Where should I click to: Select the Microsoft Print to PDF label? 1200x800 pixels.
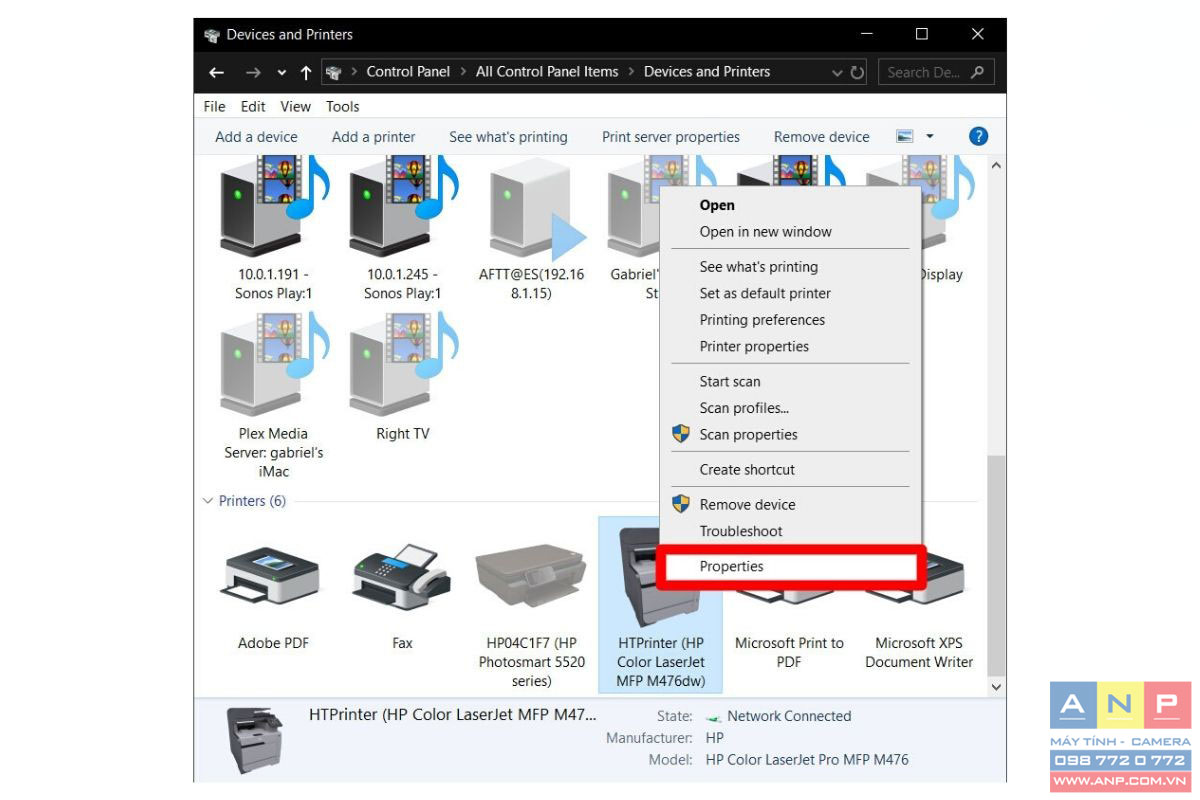[x=789, y=652]
